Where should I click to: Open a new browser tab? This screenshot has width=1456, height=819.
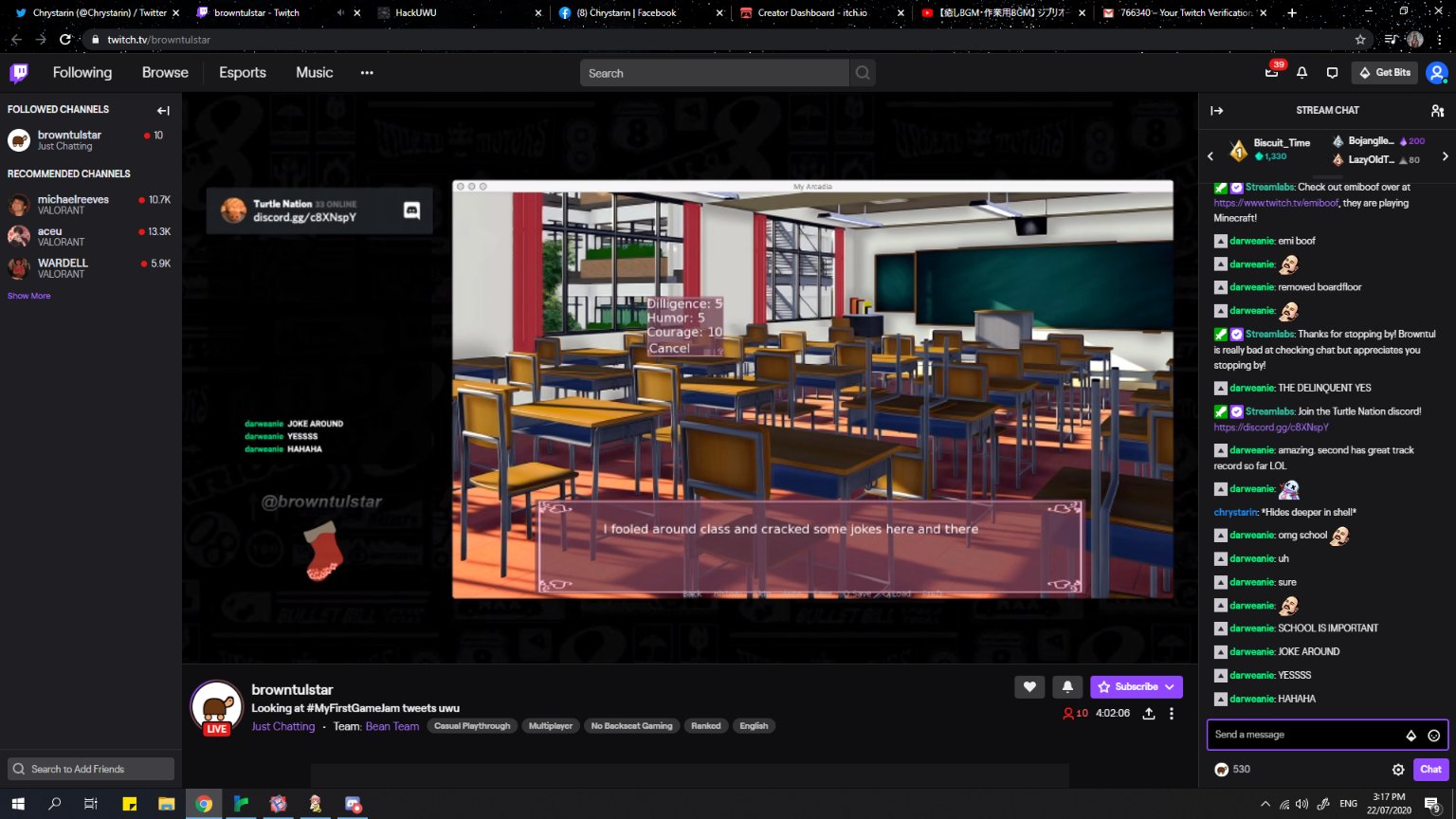click(x=1291, y=13)
